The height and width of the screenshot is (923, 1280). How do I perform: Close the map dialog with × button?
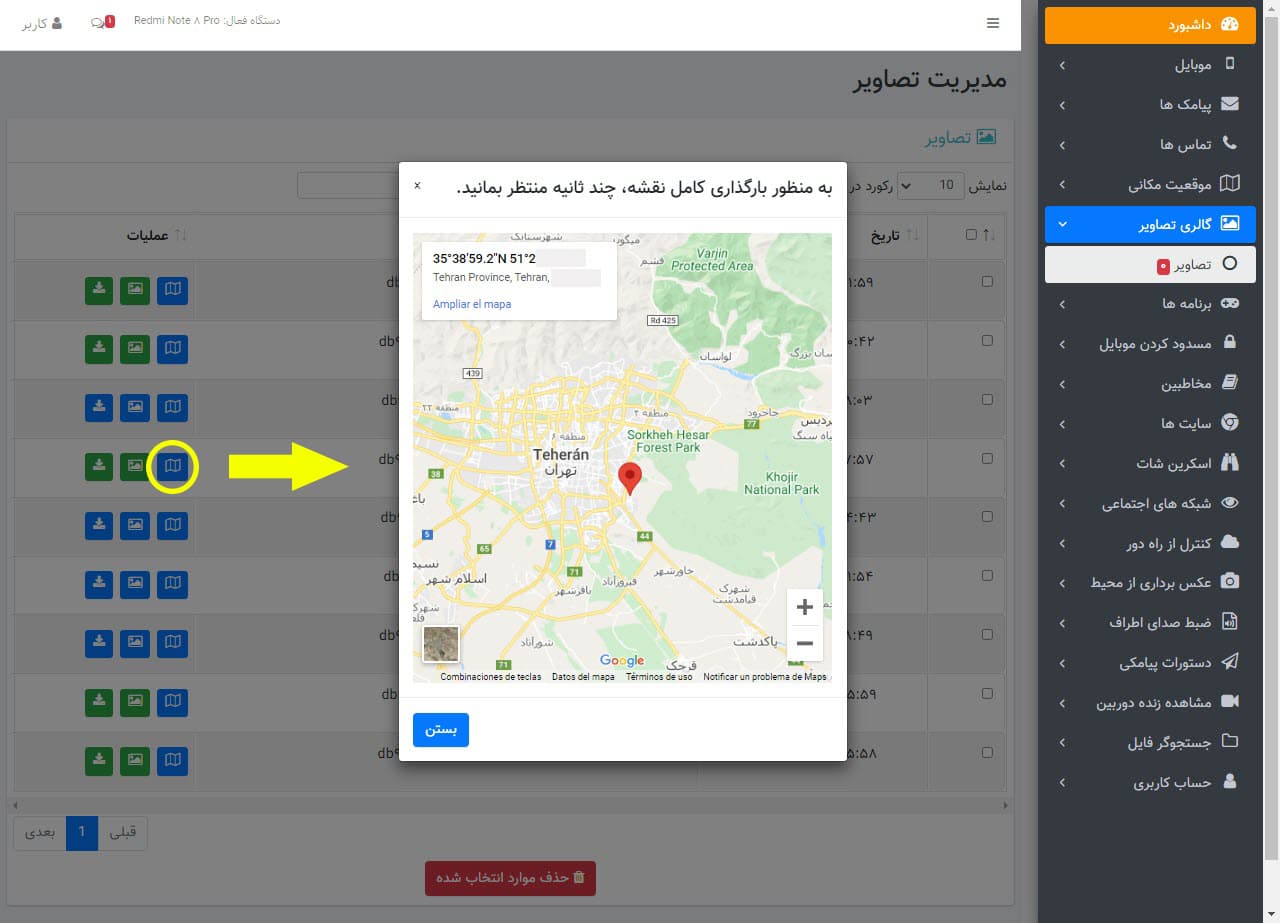(417, 186)
